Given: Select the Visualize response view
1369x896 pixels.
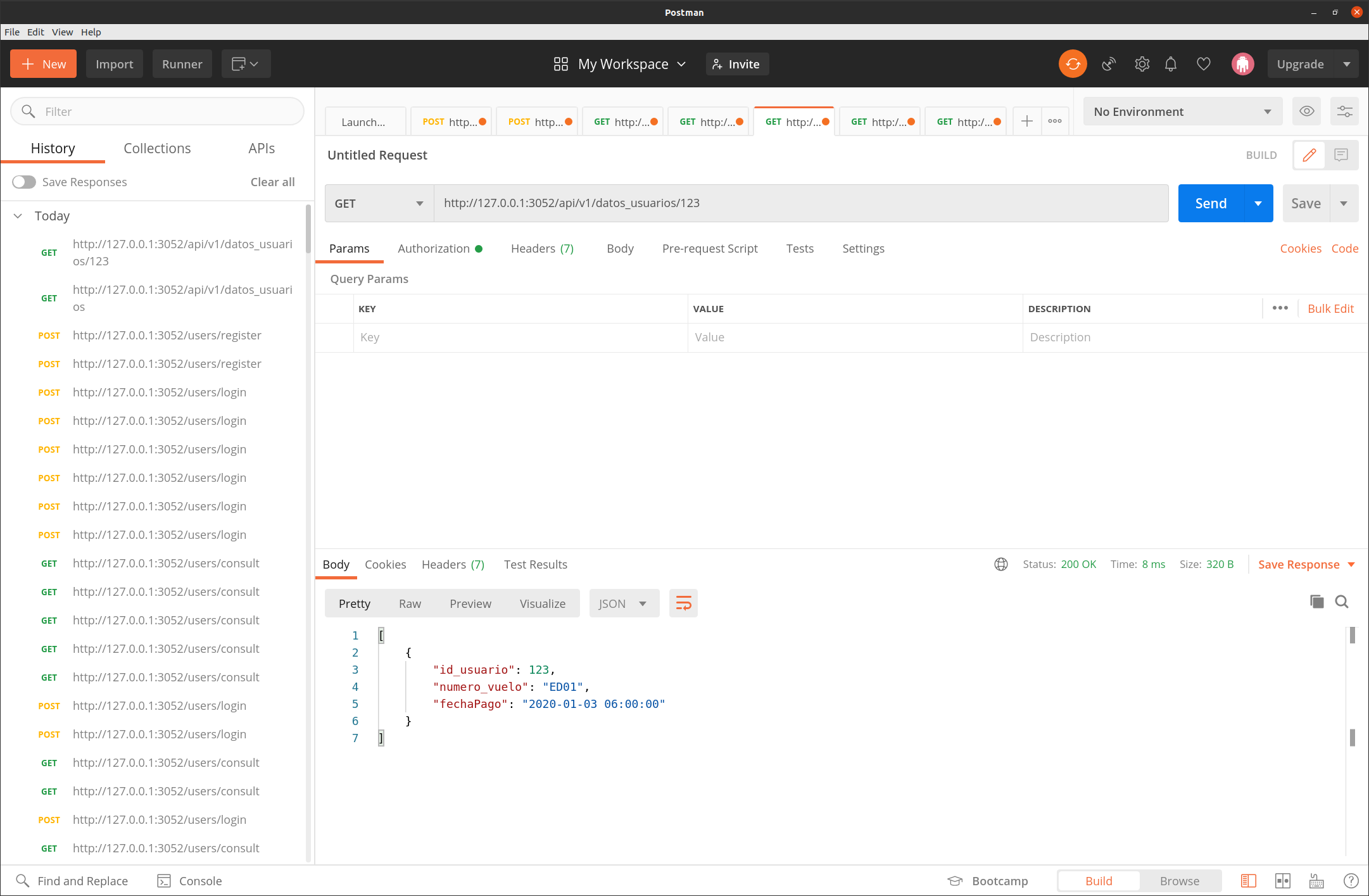Looking at the screenshot, I should (543, 603).
